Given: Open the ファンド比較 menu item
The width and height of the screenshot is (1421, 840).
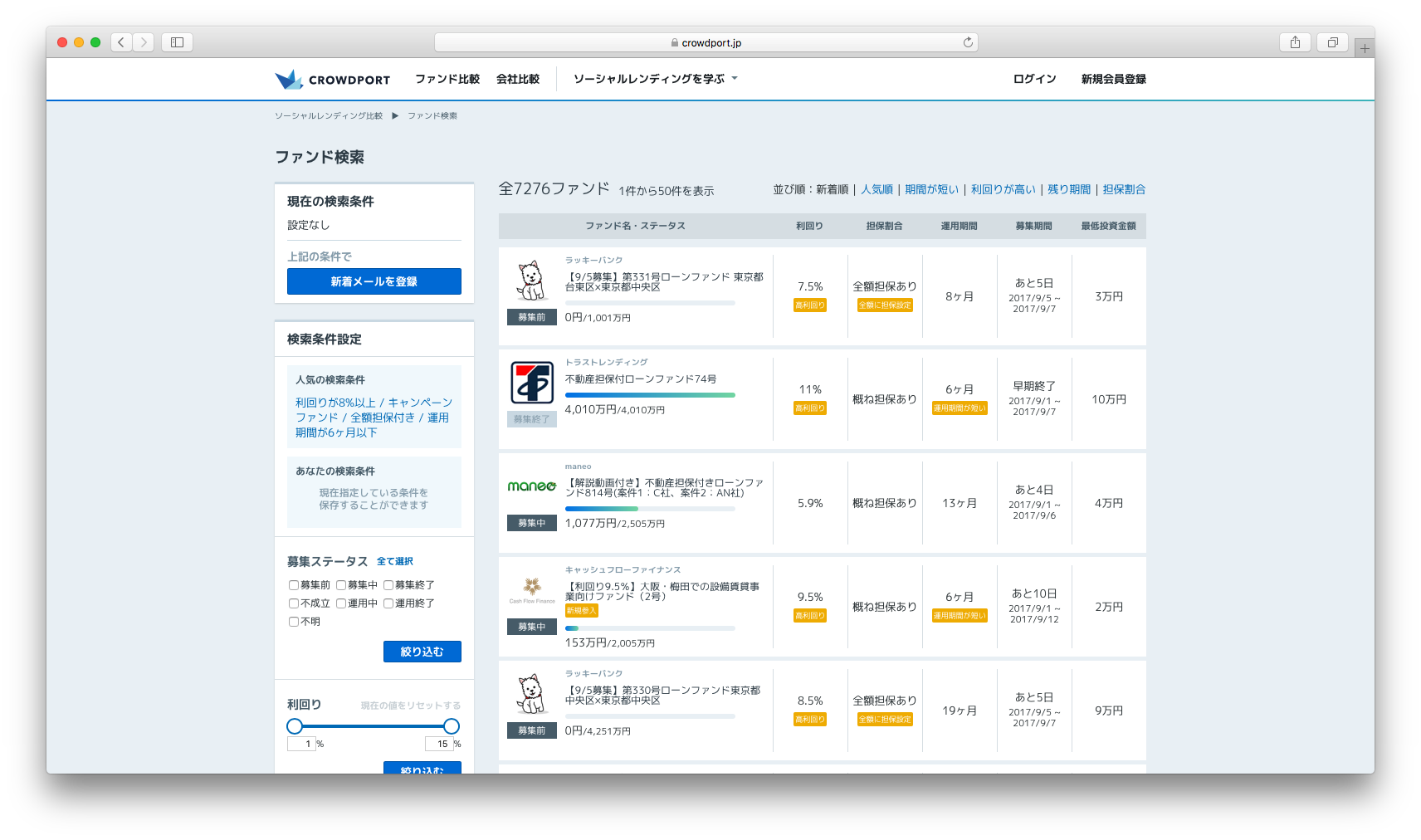Looking at the screenshot, I should pyautogui.click(x=447, y=79).
